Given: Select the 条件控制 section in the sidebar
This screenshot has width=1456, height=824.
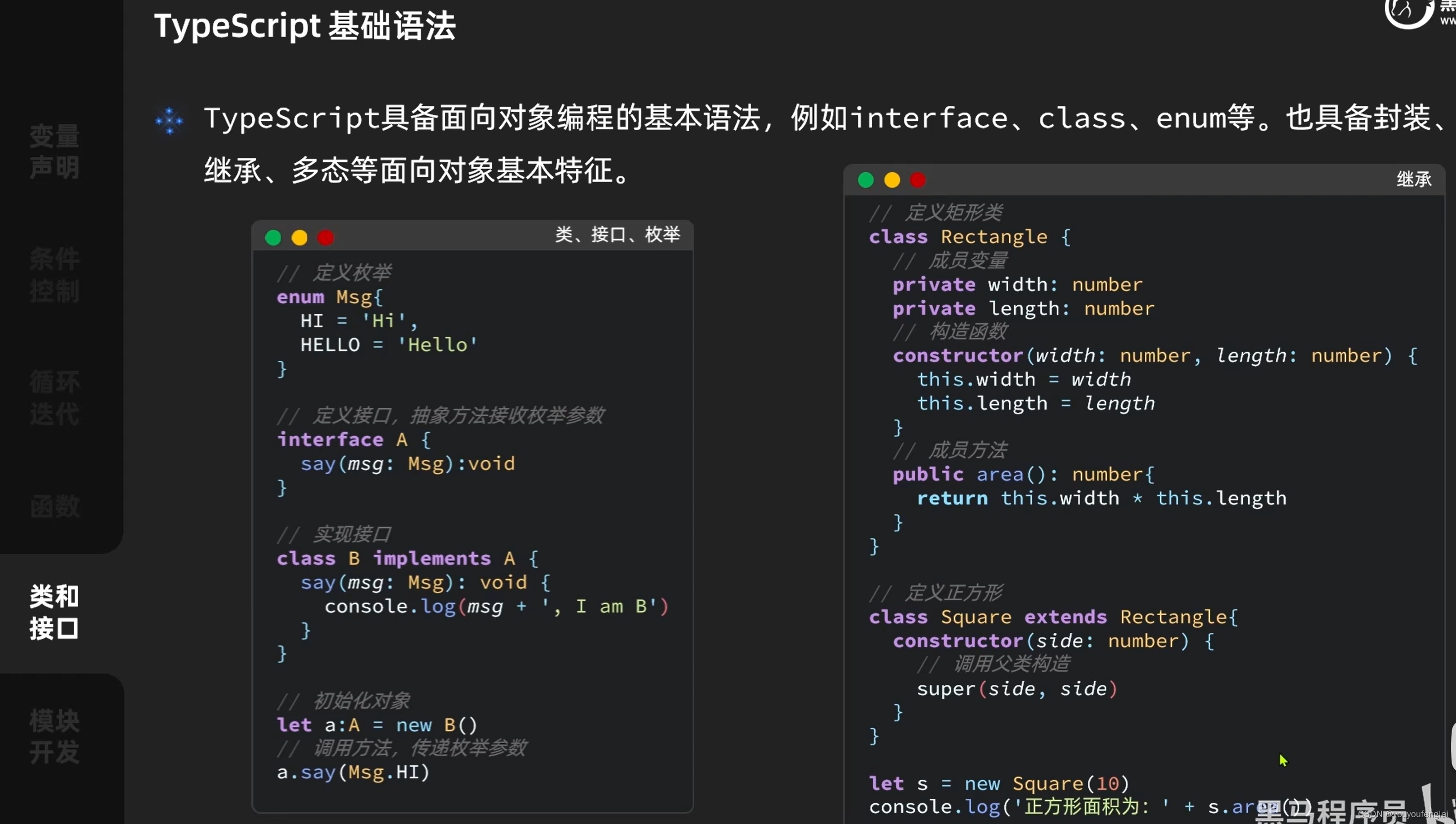Looking at the screenshot, I should 54,275.
